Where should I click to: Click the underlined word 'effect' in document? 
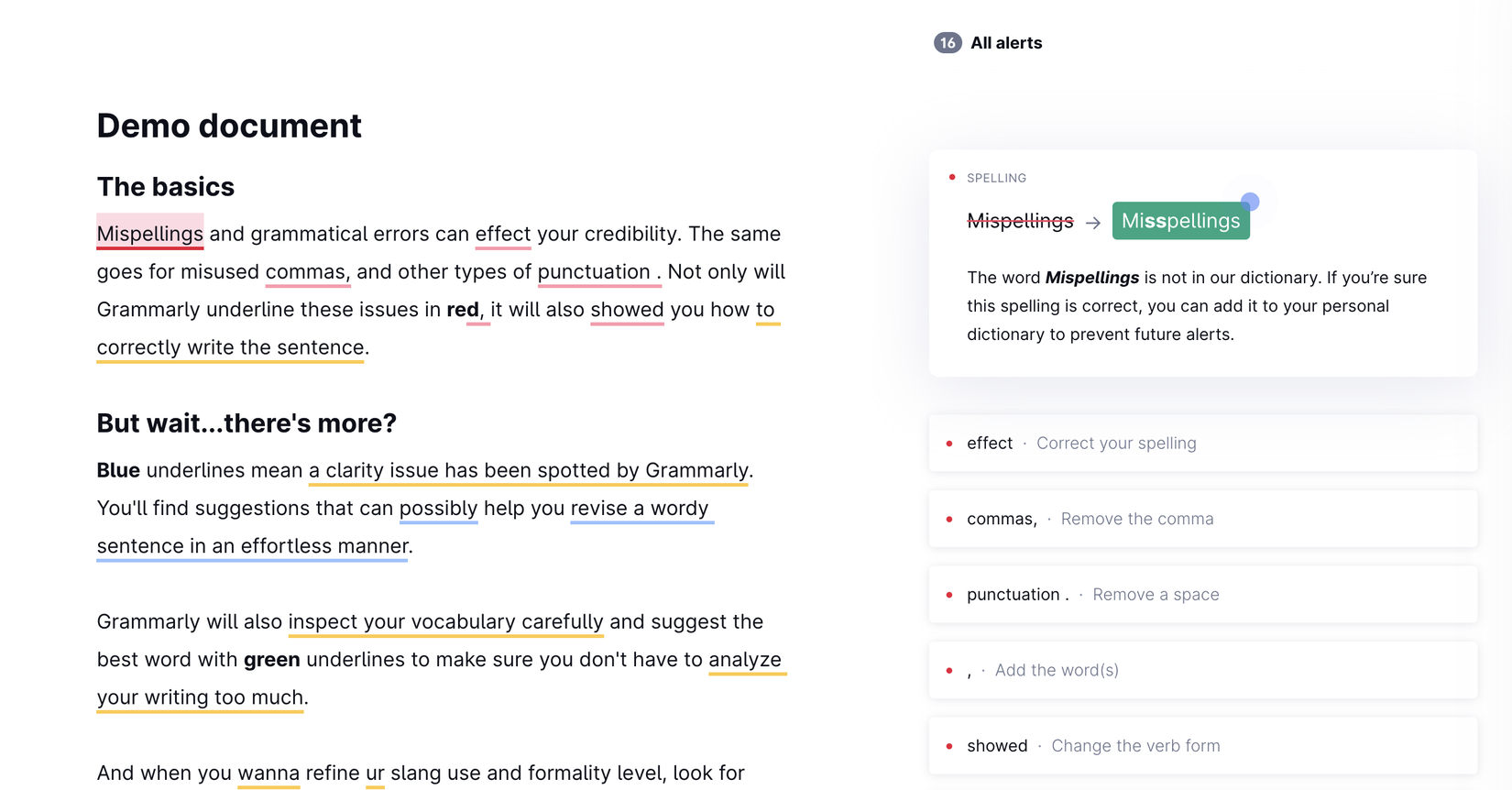click(x=502, y=234)
